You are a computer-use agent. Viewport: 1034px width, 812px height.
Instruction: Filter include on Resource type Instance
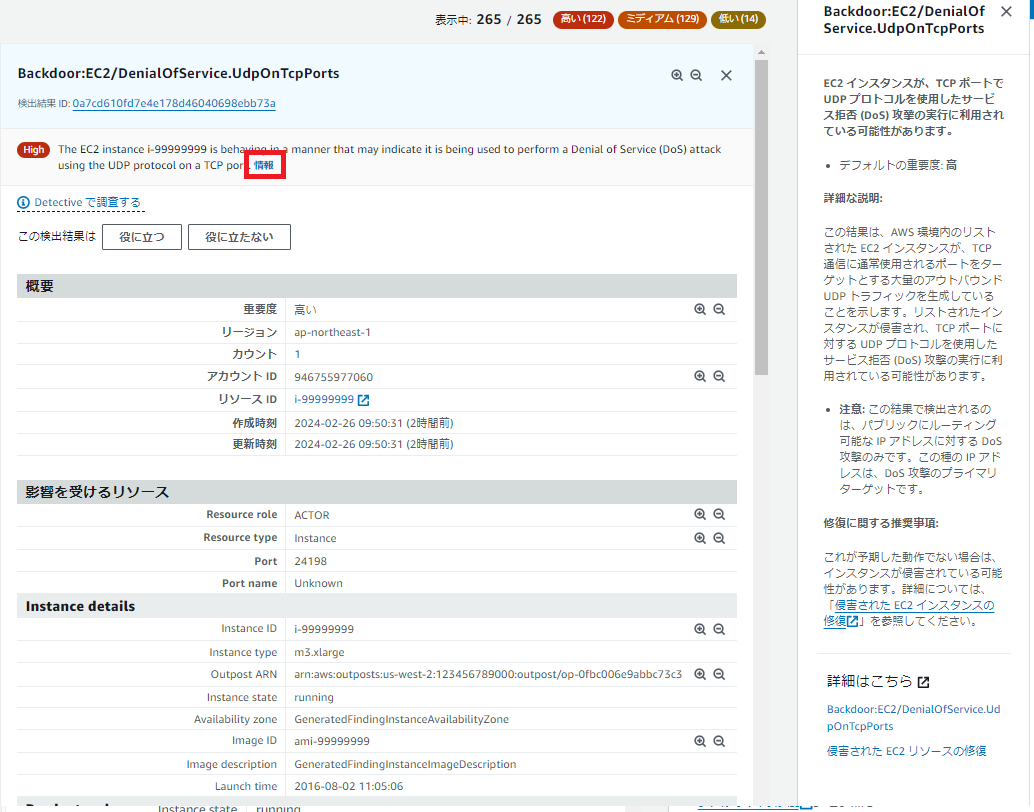pos(700,538)
